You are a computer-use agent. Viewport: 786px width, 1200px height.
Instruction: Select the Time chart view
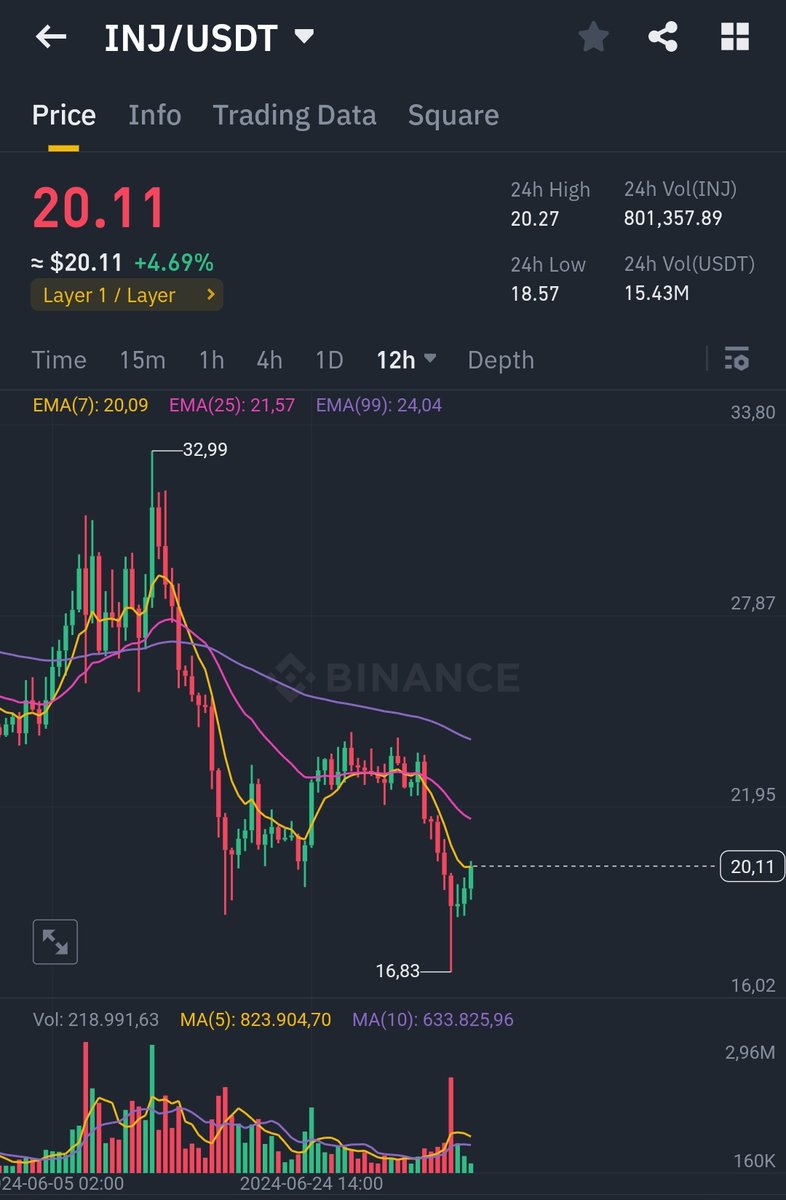tap(59, 360)
